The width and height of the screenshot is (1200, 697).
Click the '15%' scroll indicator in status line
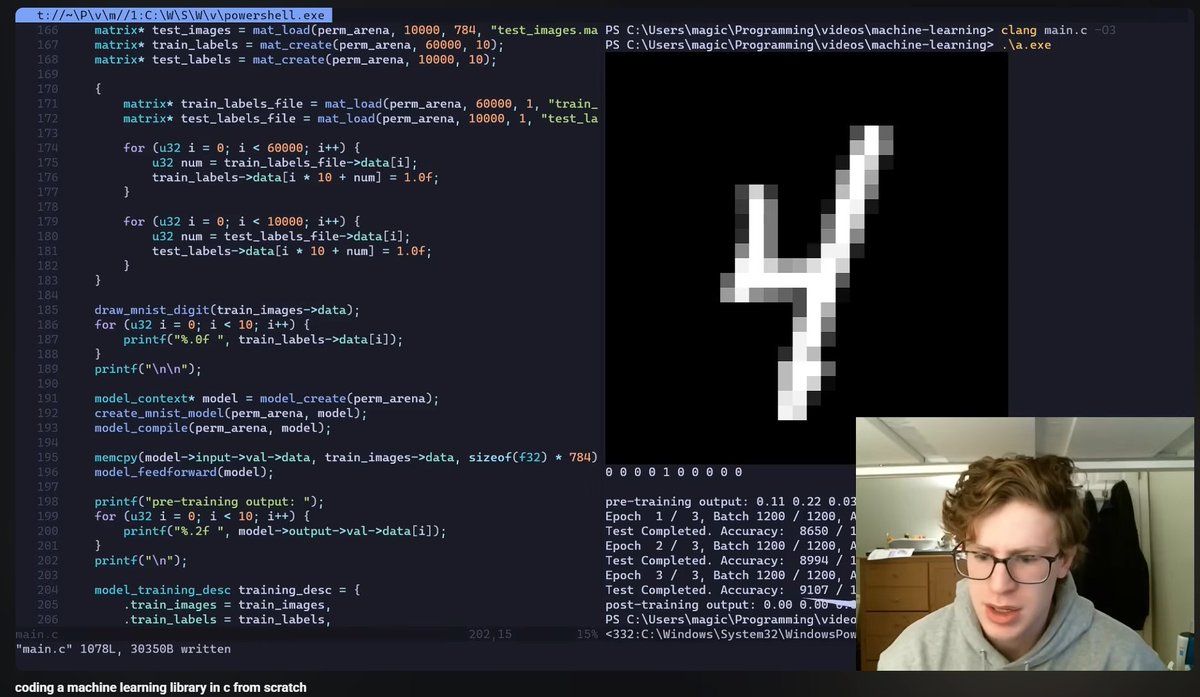587,635
